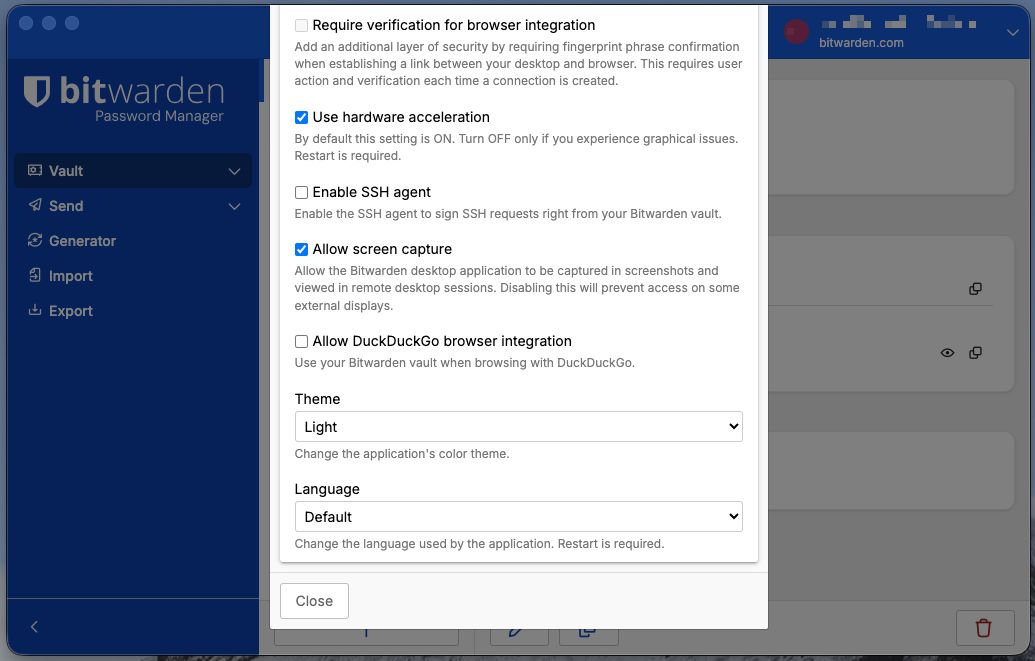1035x661 pixels.
Task: Close the settings dialog
Action: [x=314, y=601]
